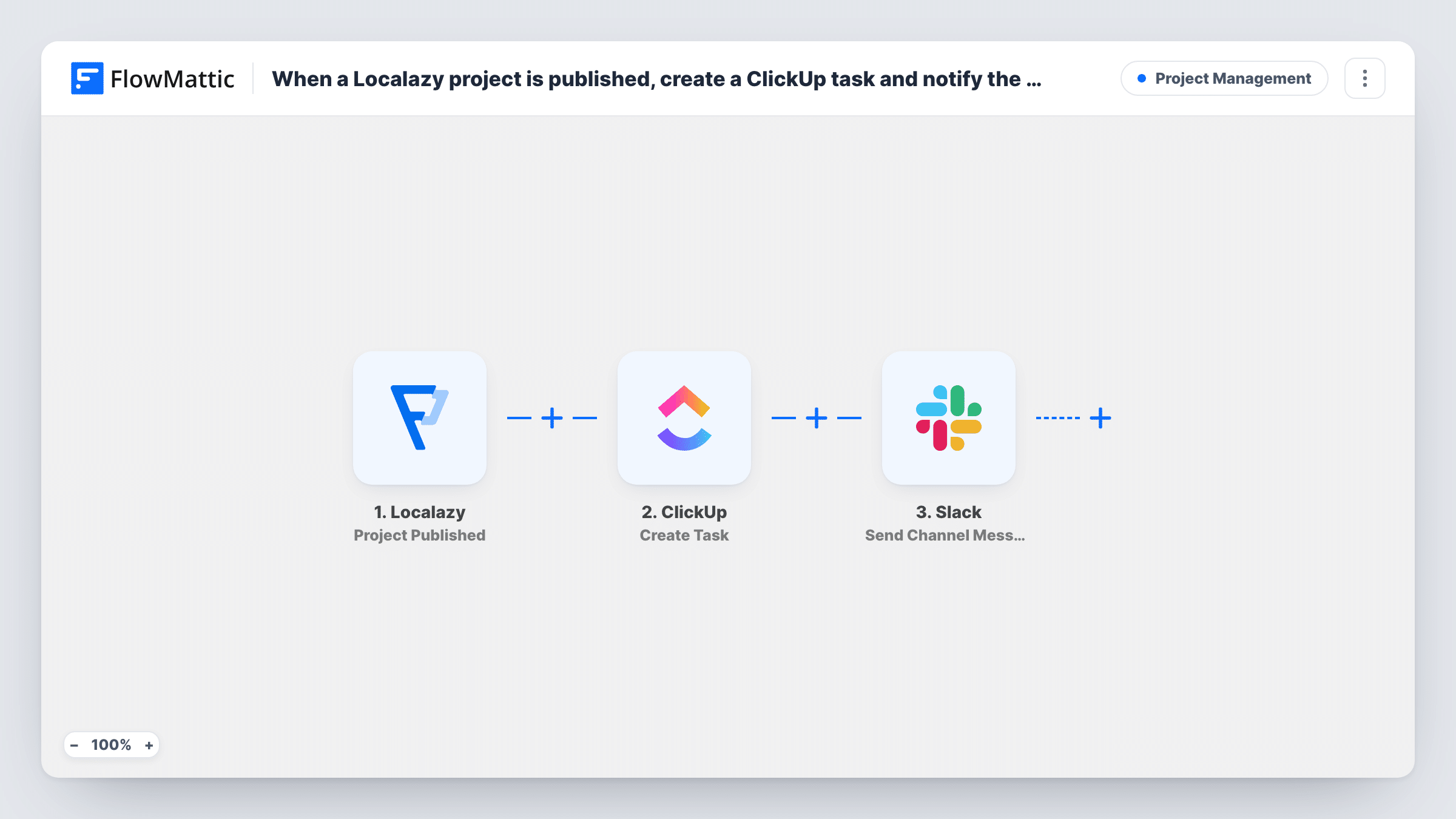Select the "Send Channel Mess..." action text

pyautogui.click(x=945, y=535)
